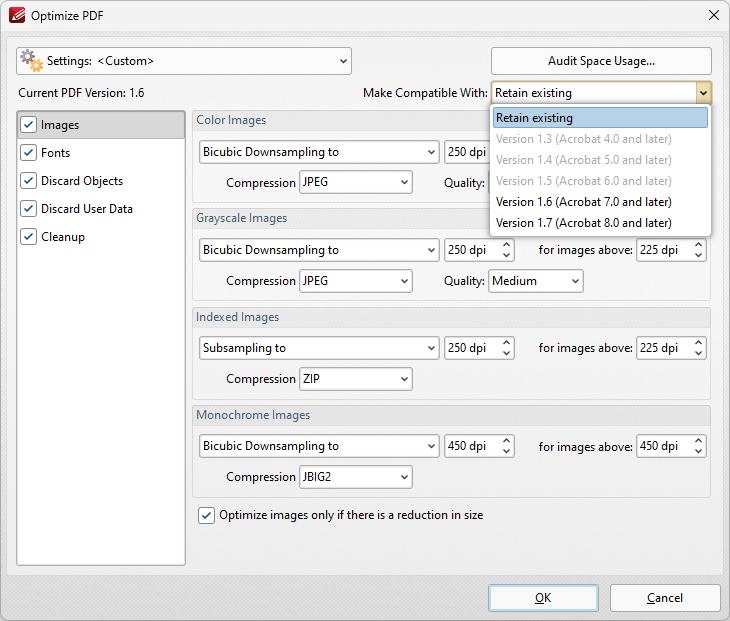Viewport: 730px width, 621px height.
Task: Click the Grayscale Images section header
Action: tap(241, 218)
